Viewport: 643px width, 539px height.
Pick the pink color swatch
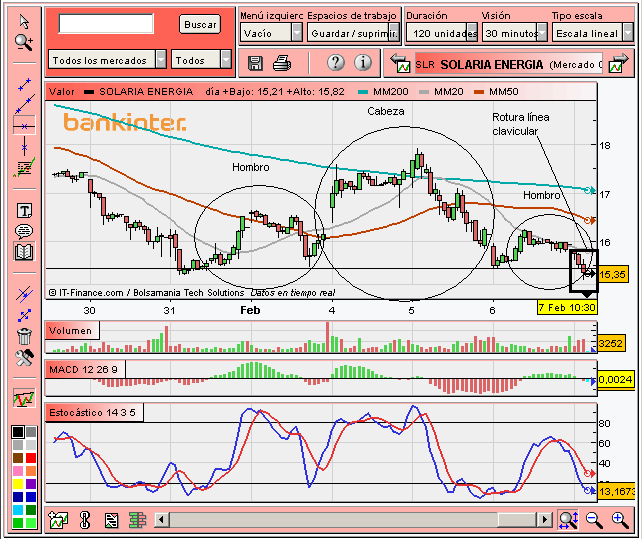coord(18,471)
